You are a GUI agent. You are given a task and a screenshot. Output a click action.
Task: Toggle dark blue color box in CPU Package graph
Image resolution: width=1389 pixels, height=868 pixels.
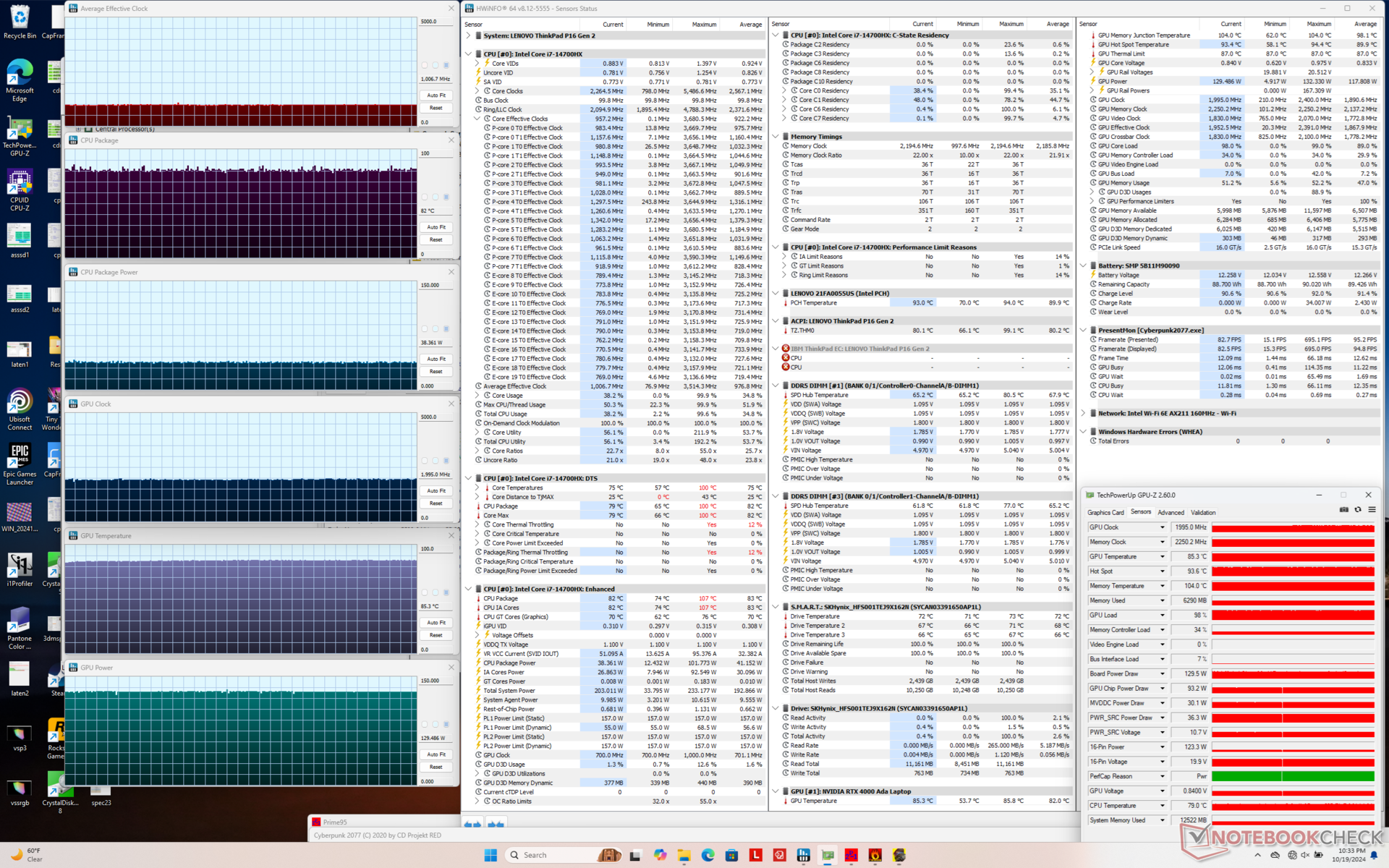point(446,197)
